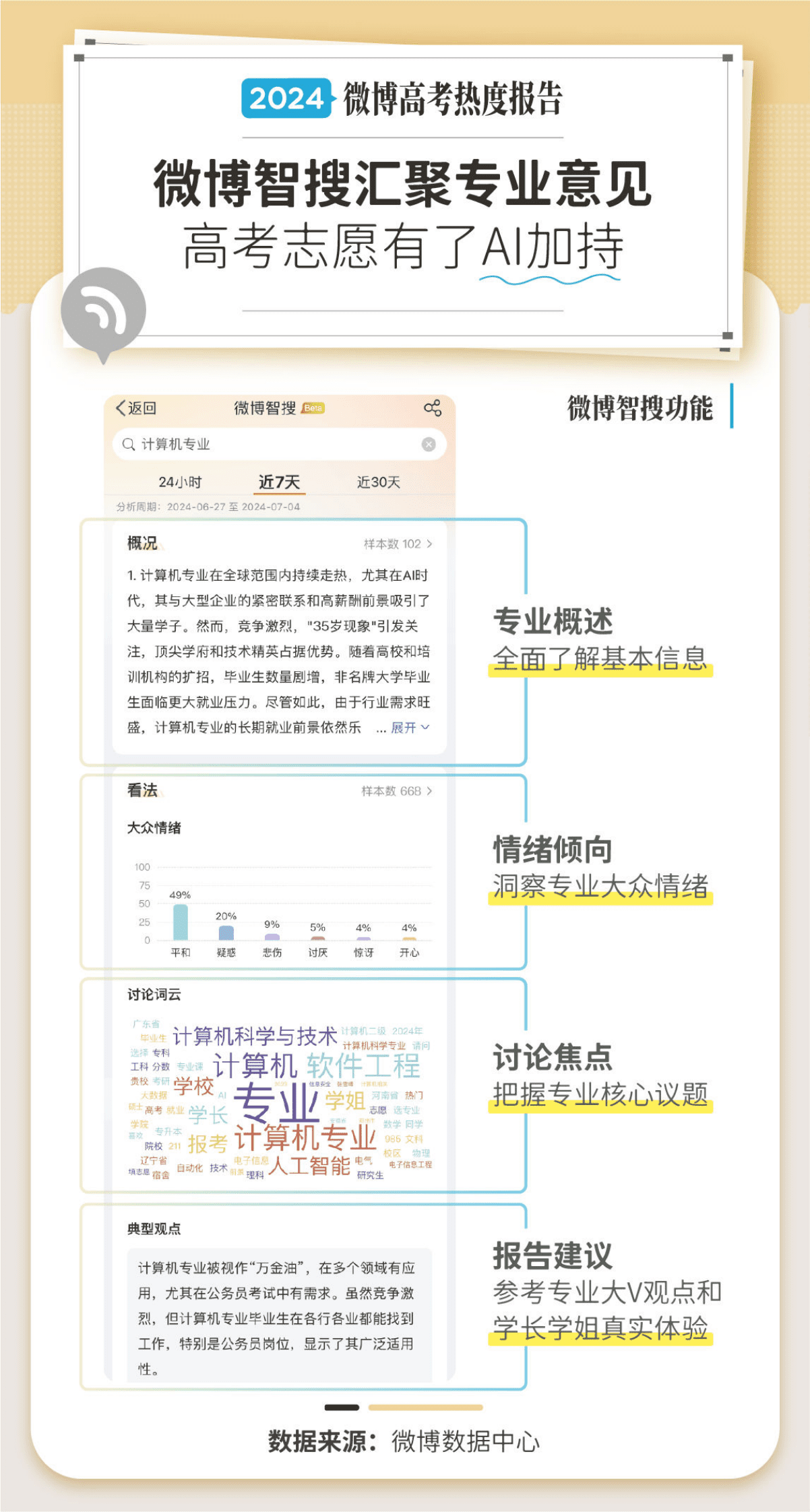This screenshot has width=810, height=1512.
Task: Click word cloud term 电子信息工程
Action: click(x=410, y=1164)
